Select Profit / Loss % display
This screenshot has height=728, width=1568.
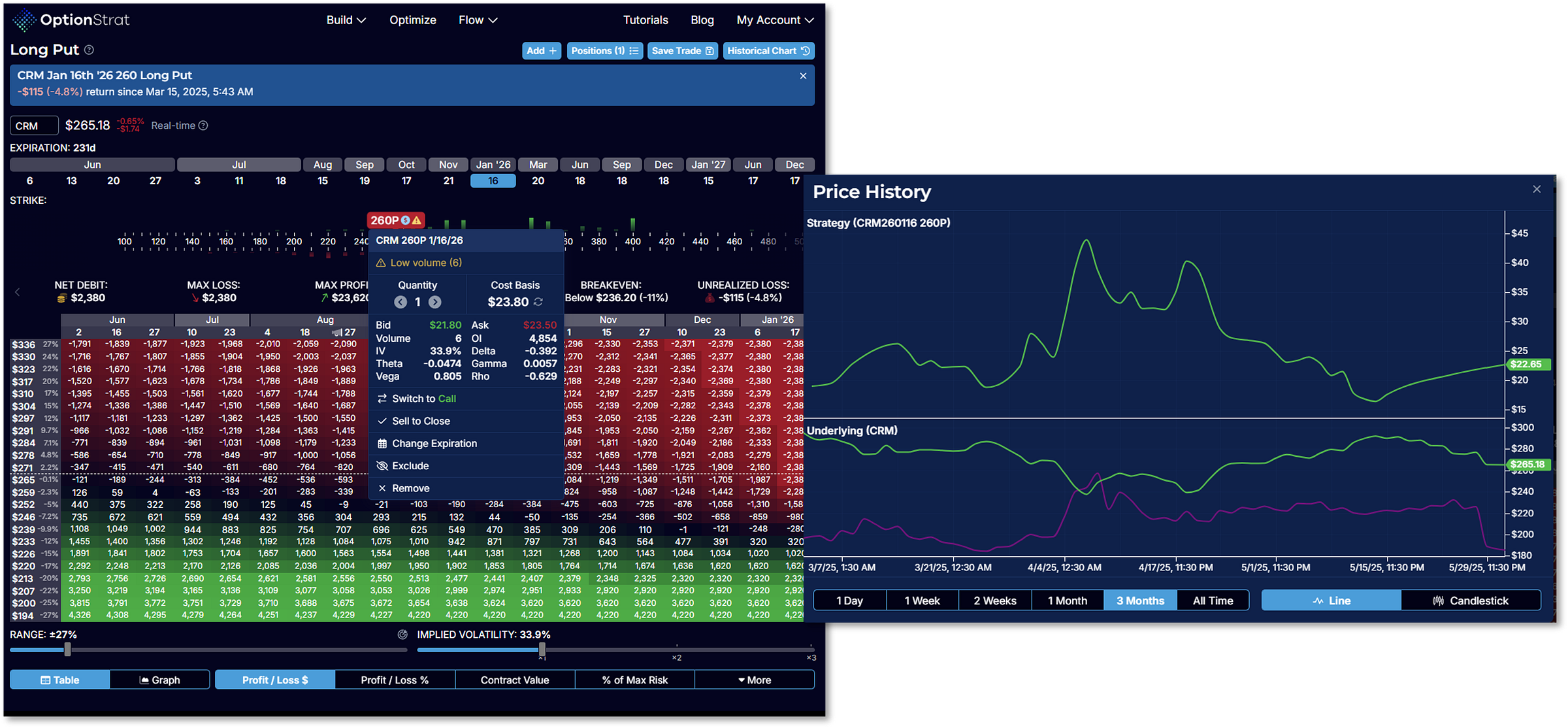coord(395,680)
